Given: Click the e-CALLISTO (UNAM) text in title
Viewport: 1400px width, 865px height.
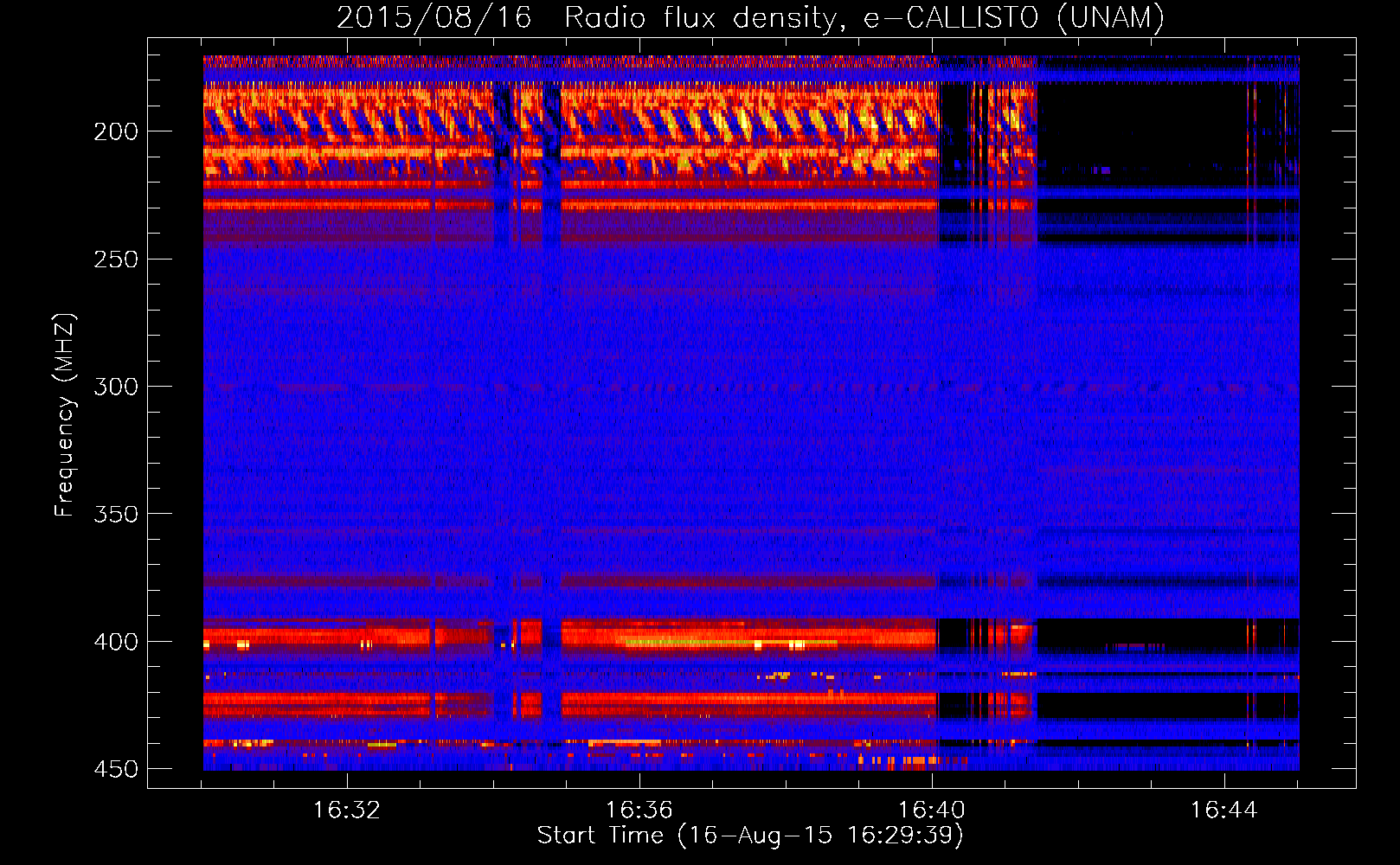Looking at the screenshot, I should pos(1014,17).
